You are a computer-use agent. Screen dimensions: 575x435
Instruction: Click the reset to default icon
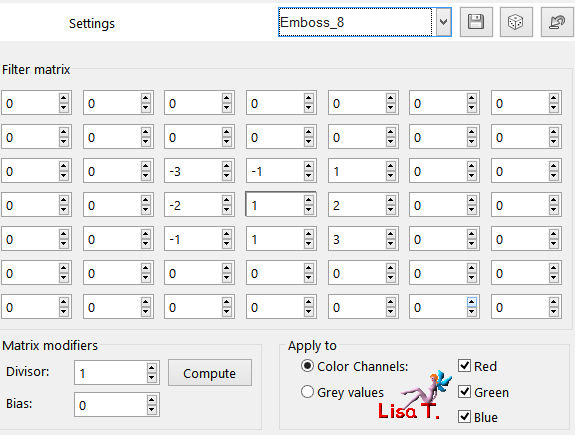[557, 22]
